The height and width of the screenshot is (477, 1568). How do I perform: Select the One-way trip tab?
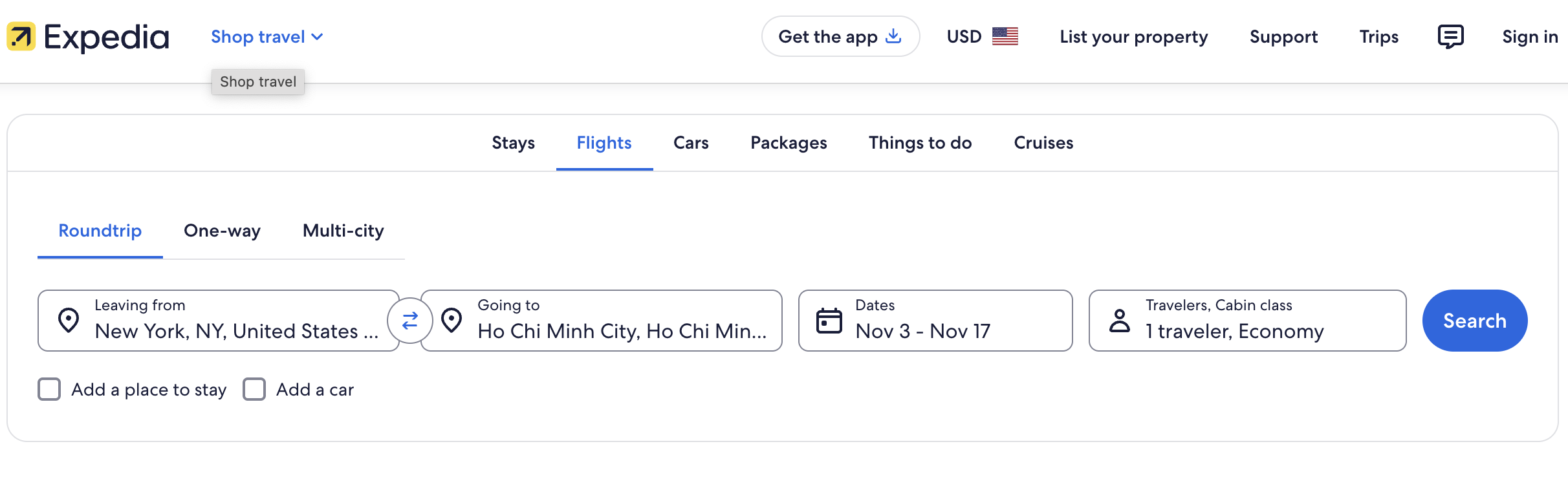tap(222, 231)
